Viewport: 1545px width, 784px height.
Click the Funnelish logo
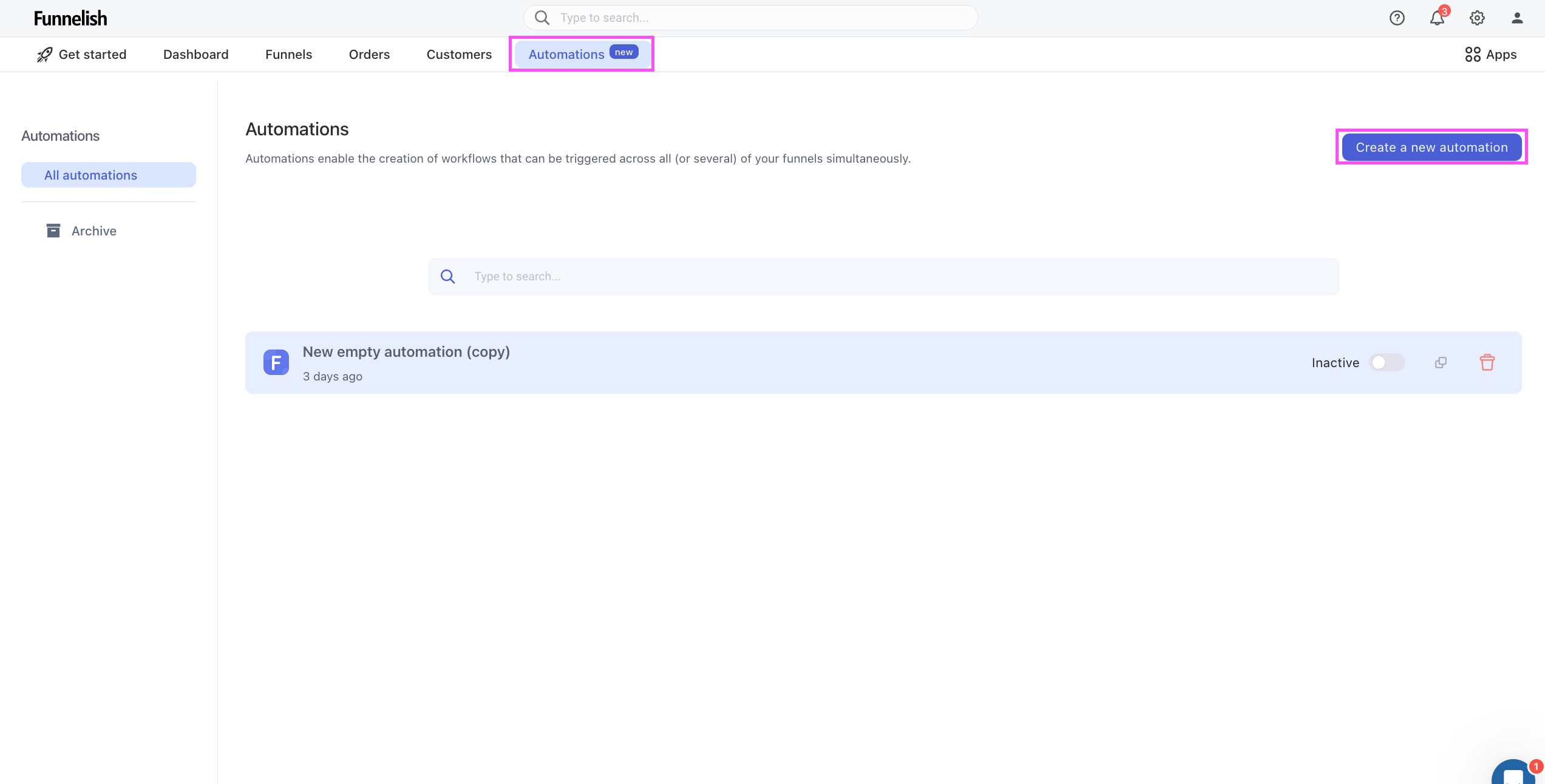pos(70,18)
